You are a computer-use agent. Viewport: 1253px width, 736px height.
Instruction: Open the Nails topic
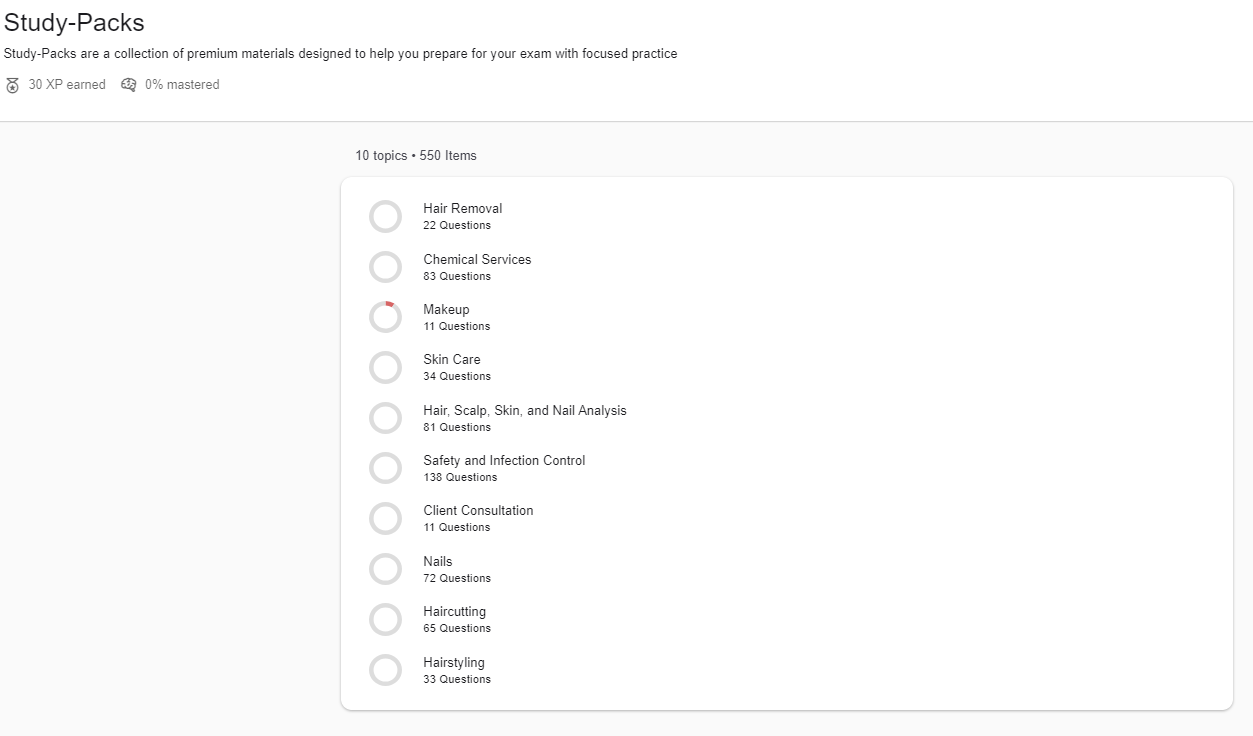[x=437, y=561]
